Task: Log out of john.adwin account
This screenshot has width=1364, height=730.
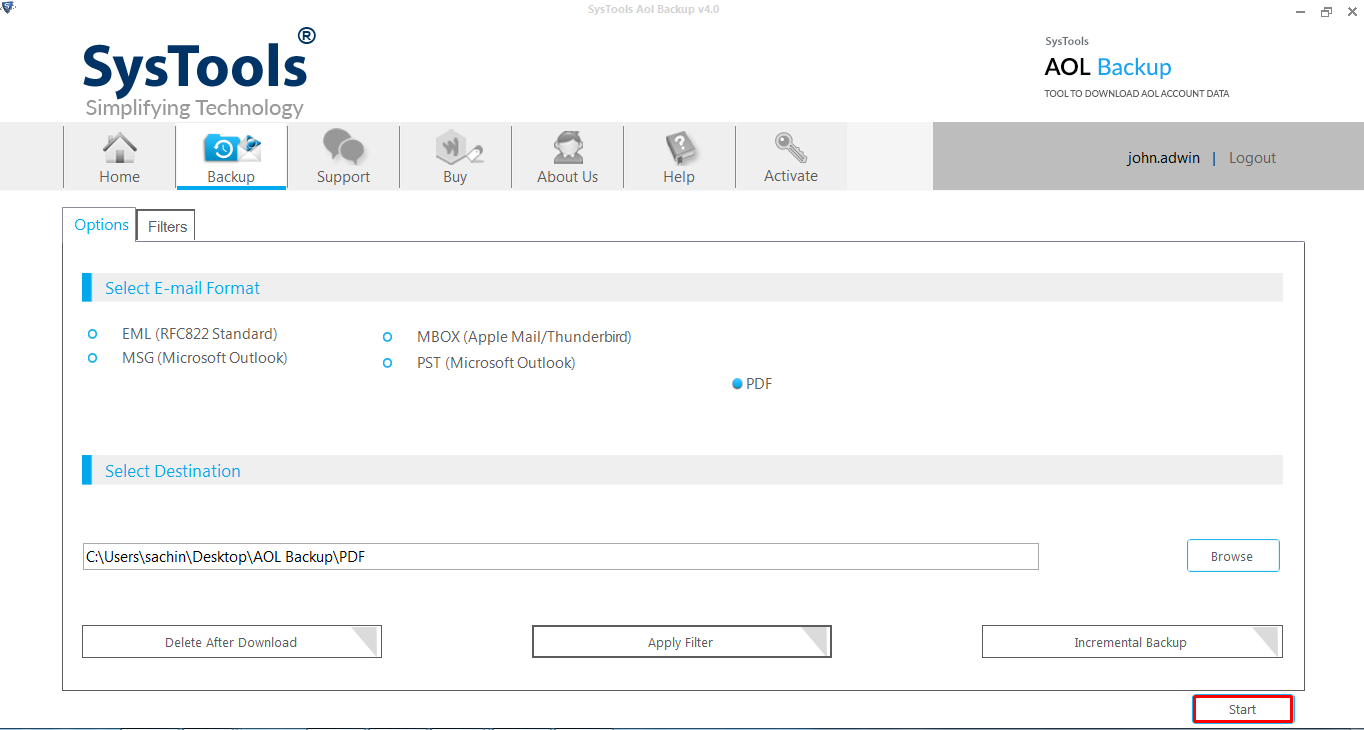Action: point(1252,158)
